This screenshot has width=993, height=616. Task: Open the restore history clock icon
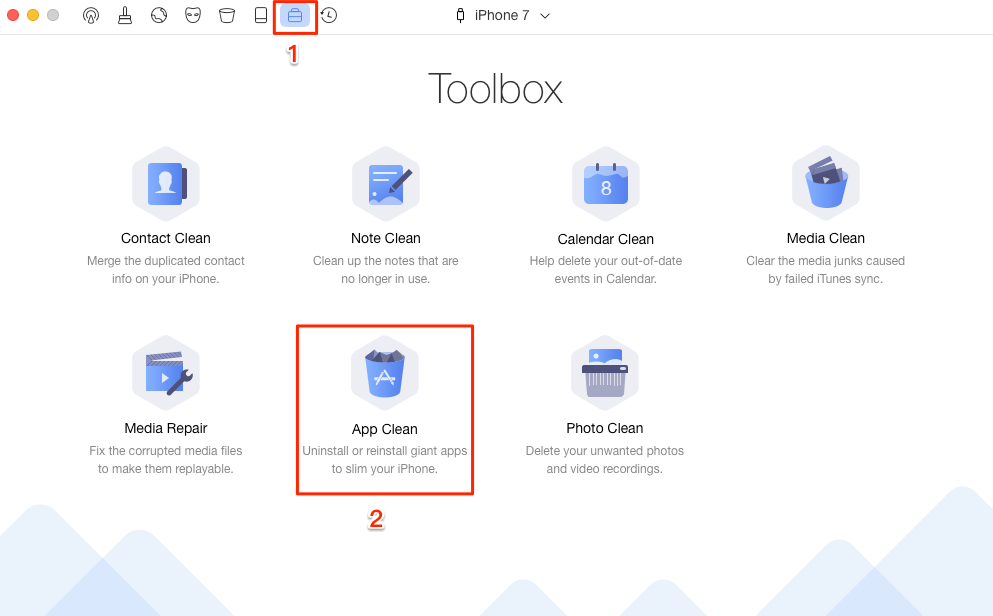point(328,15)
